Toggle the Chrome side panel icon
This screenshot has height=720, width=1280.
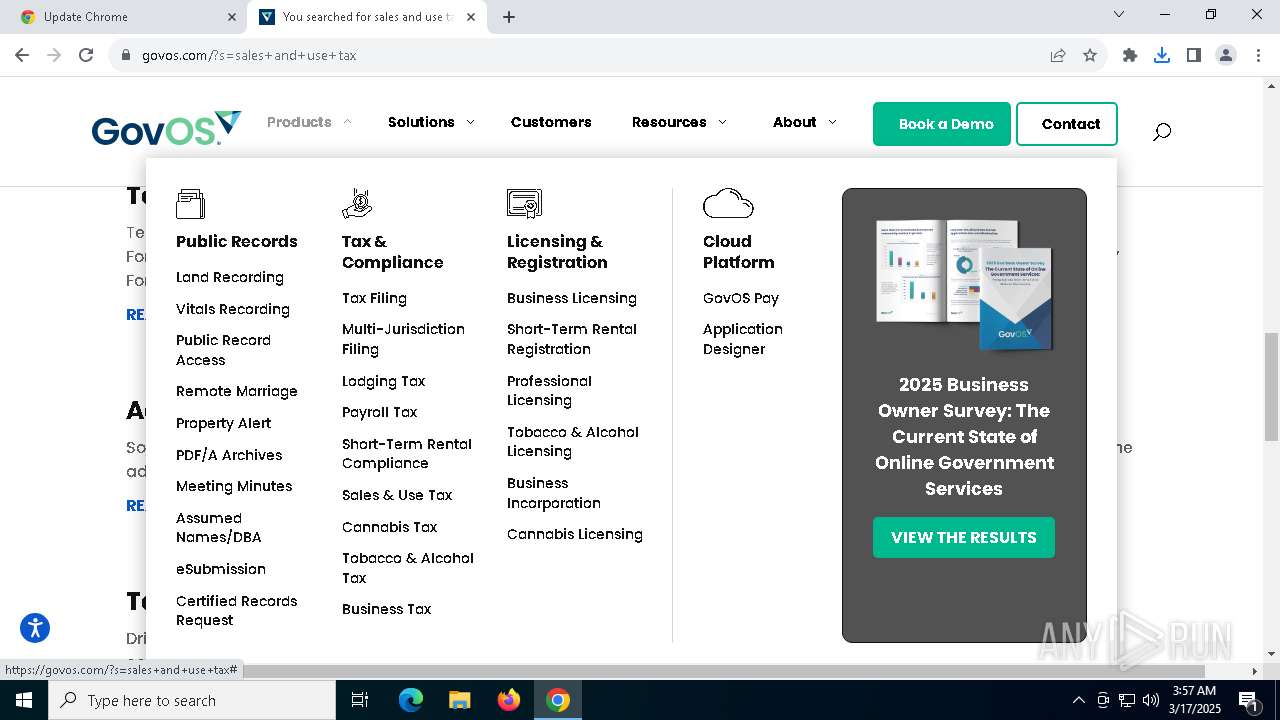point(1194,55)
